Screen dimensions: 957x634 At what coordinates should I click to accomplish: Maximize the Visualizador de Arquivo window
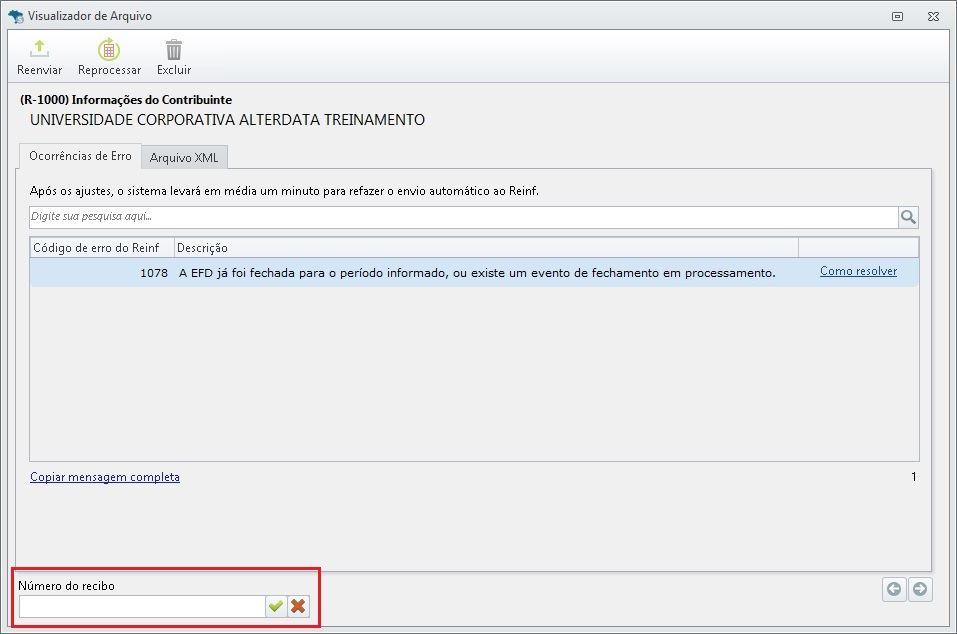point(897,16)
